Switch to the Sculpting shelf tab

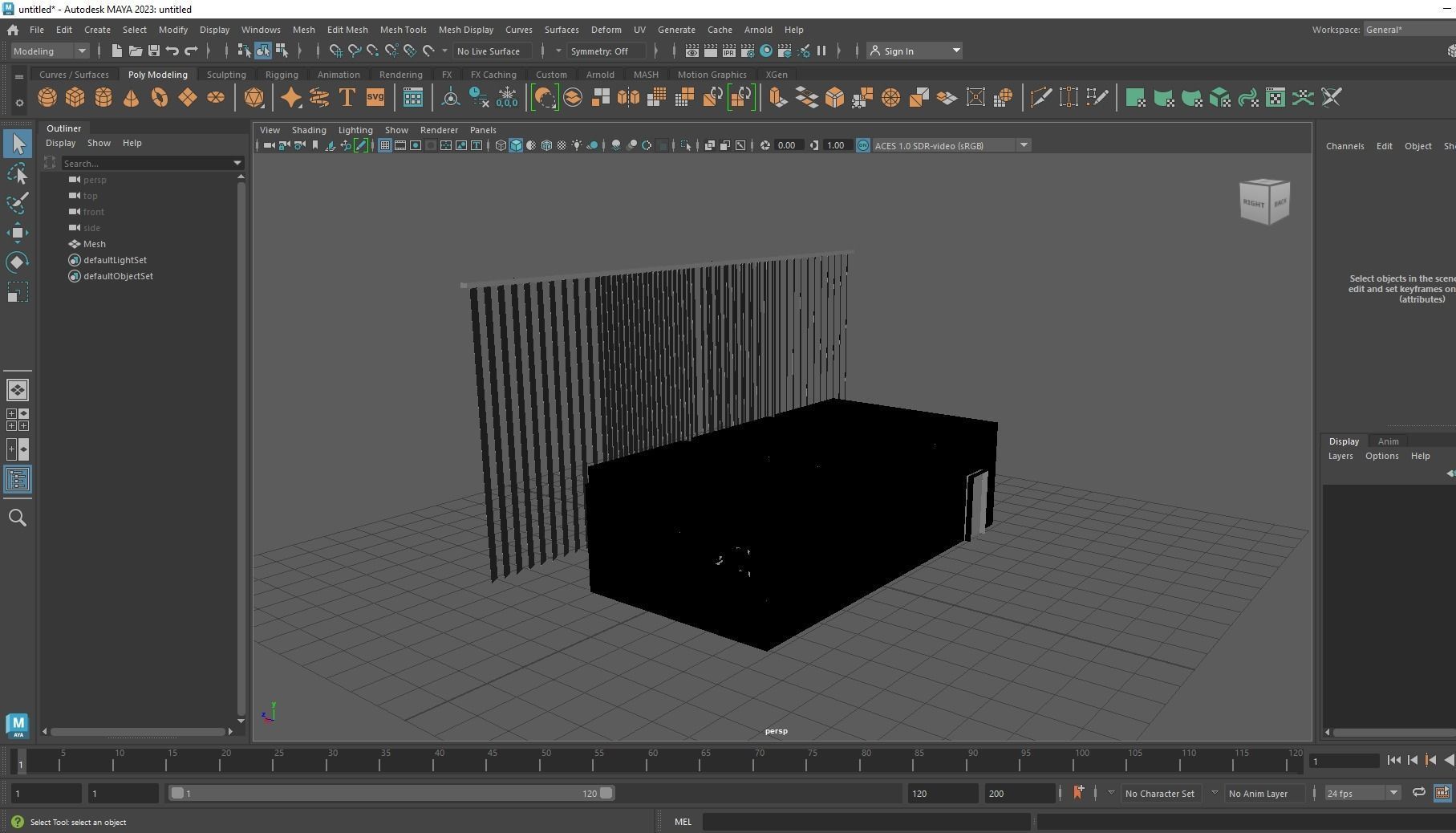tap(226, 74)
